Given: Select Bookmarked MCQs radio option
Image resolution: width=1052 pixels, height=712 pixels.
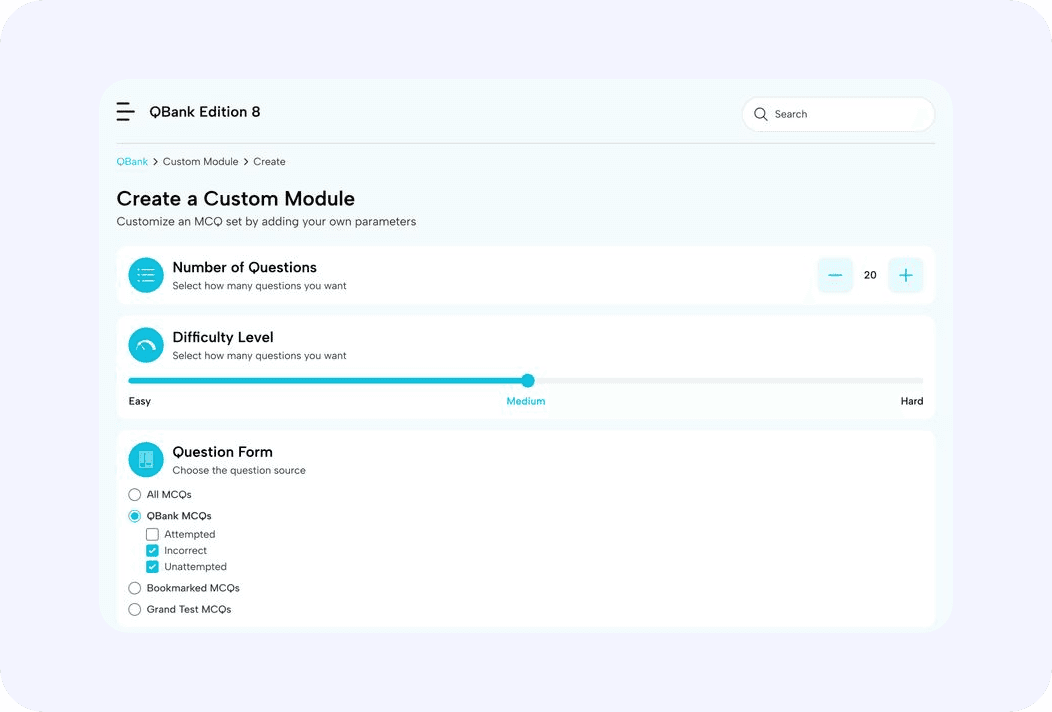Looking at the screenshot, I should point(135,588).
